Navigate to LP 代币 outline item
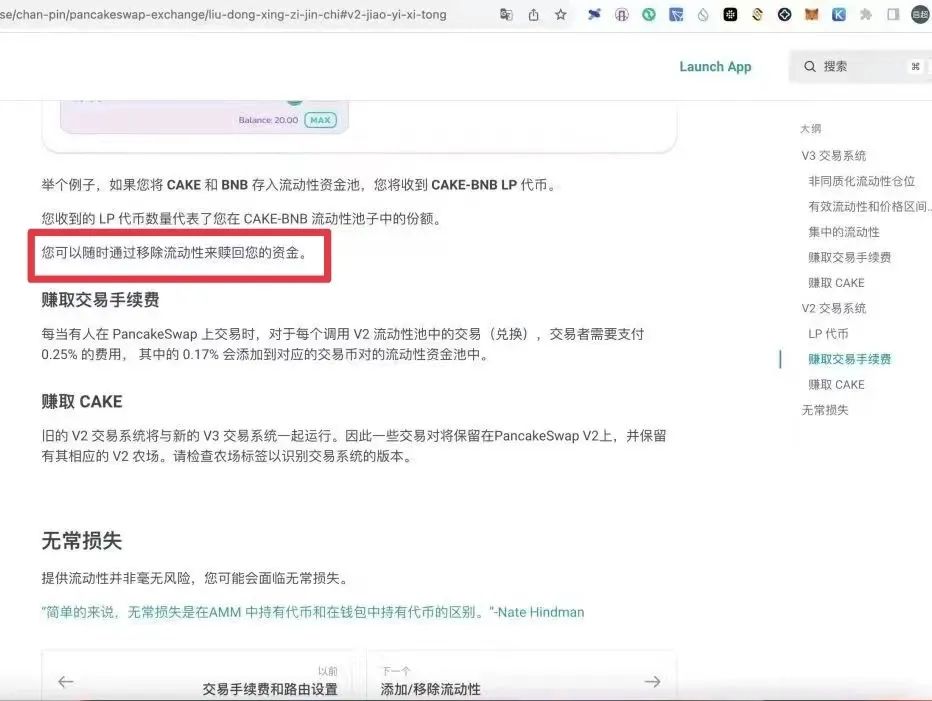932x701 pixels. [x=828, y=334]
